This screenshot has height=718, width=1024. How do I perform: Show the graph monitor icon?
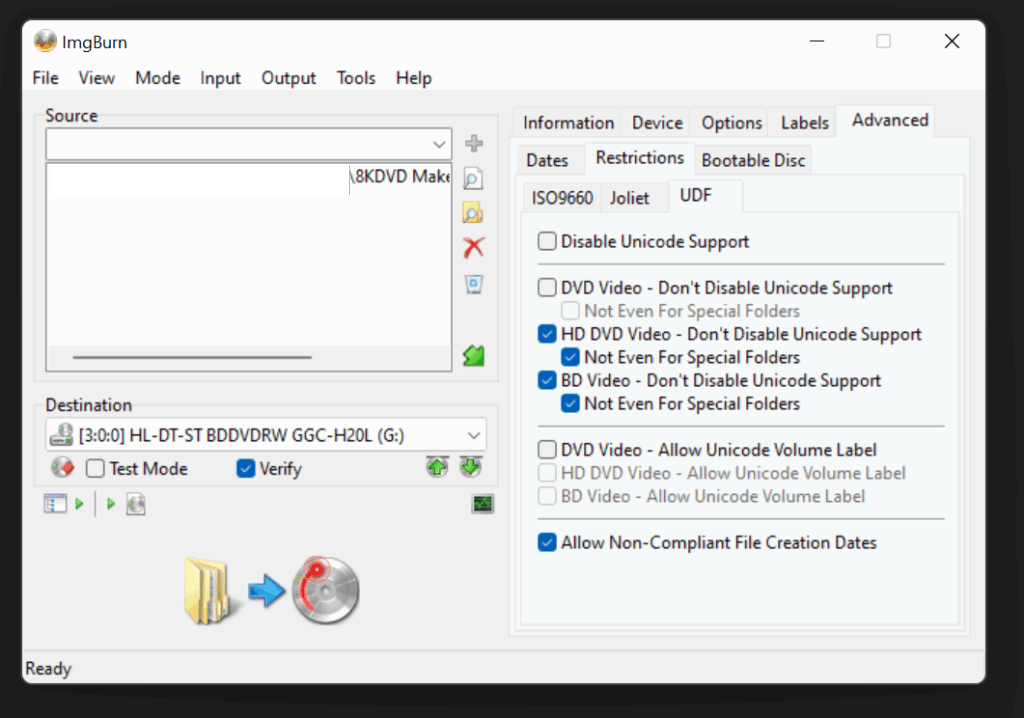tap(482, 504)
